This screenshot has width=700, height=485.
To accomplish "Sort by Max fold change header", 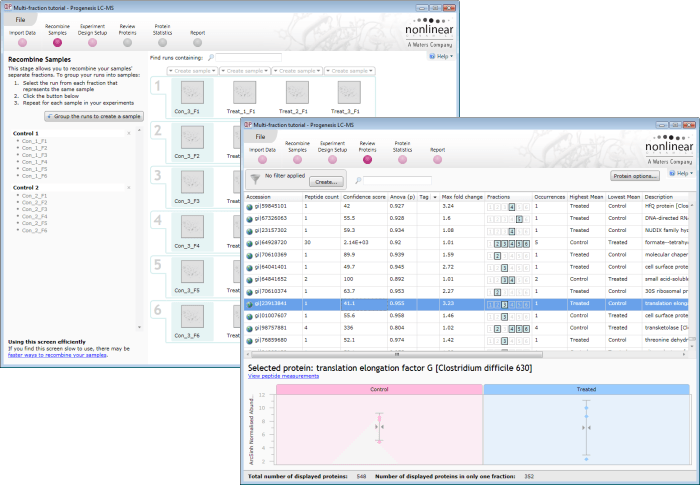I will (462, 197).
